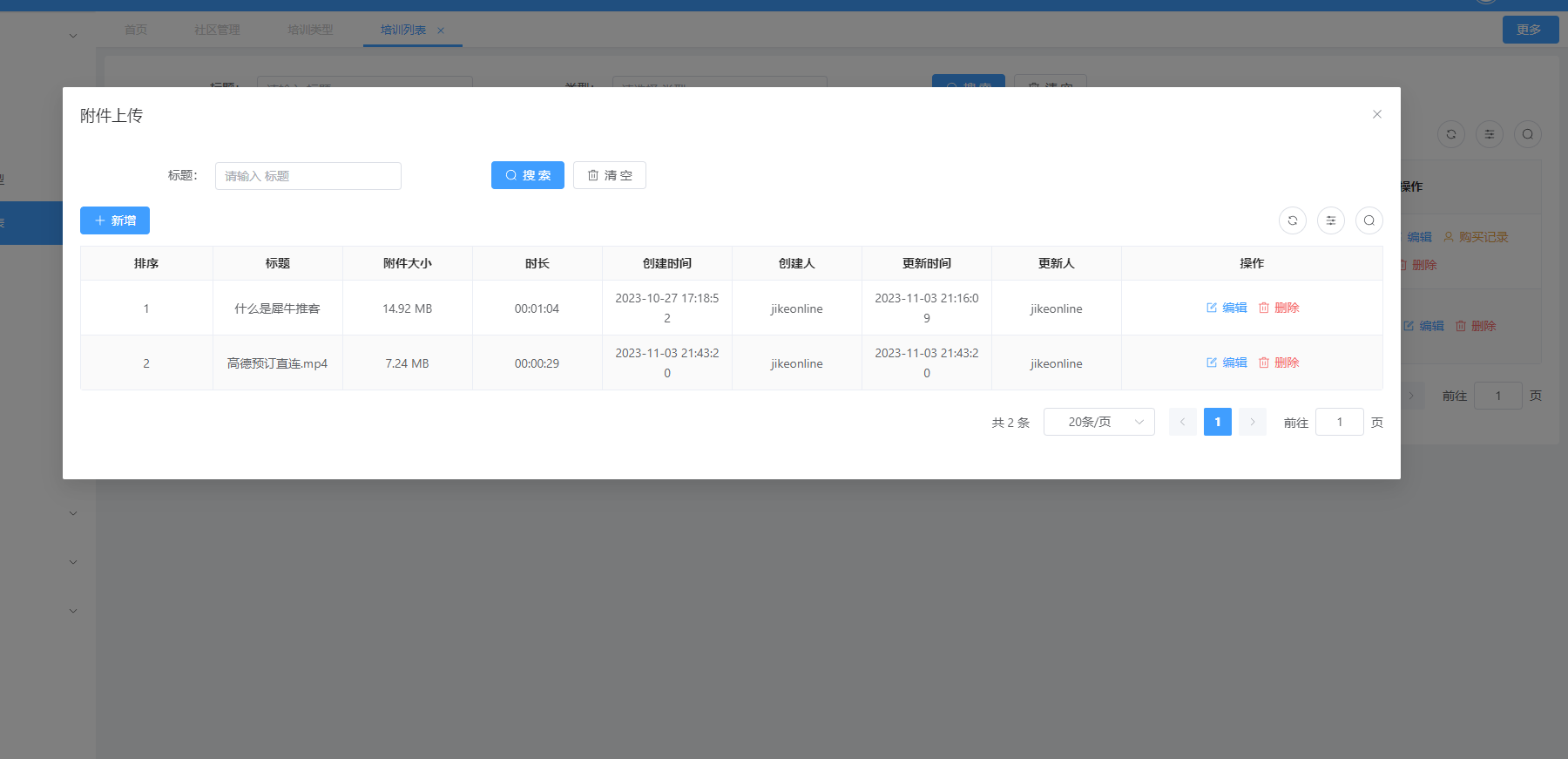Open the 20条/页 page size dropdown

pyautogui.click(x=1098, y=422)
